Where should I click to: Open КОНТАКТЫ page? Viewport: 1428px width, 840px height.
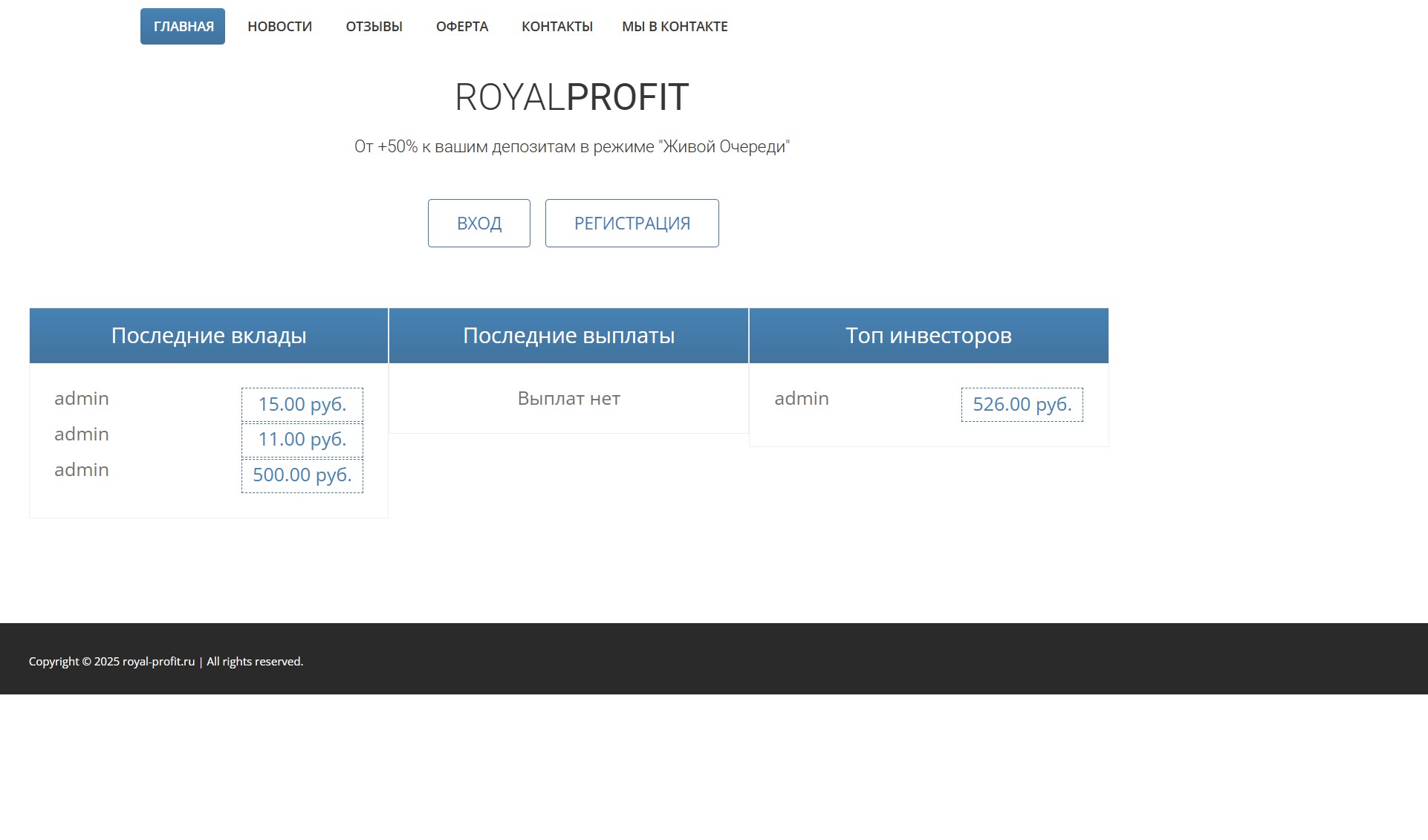coord(556,27)
